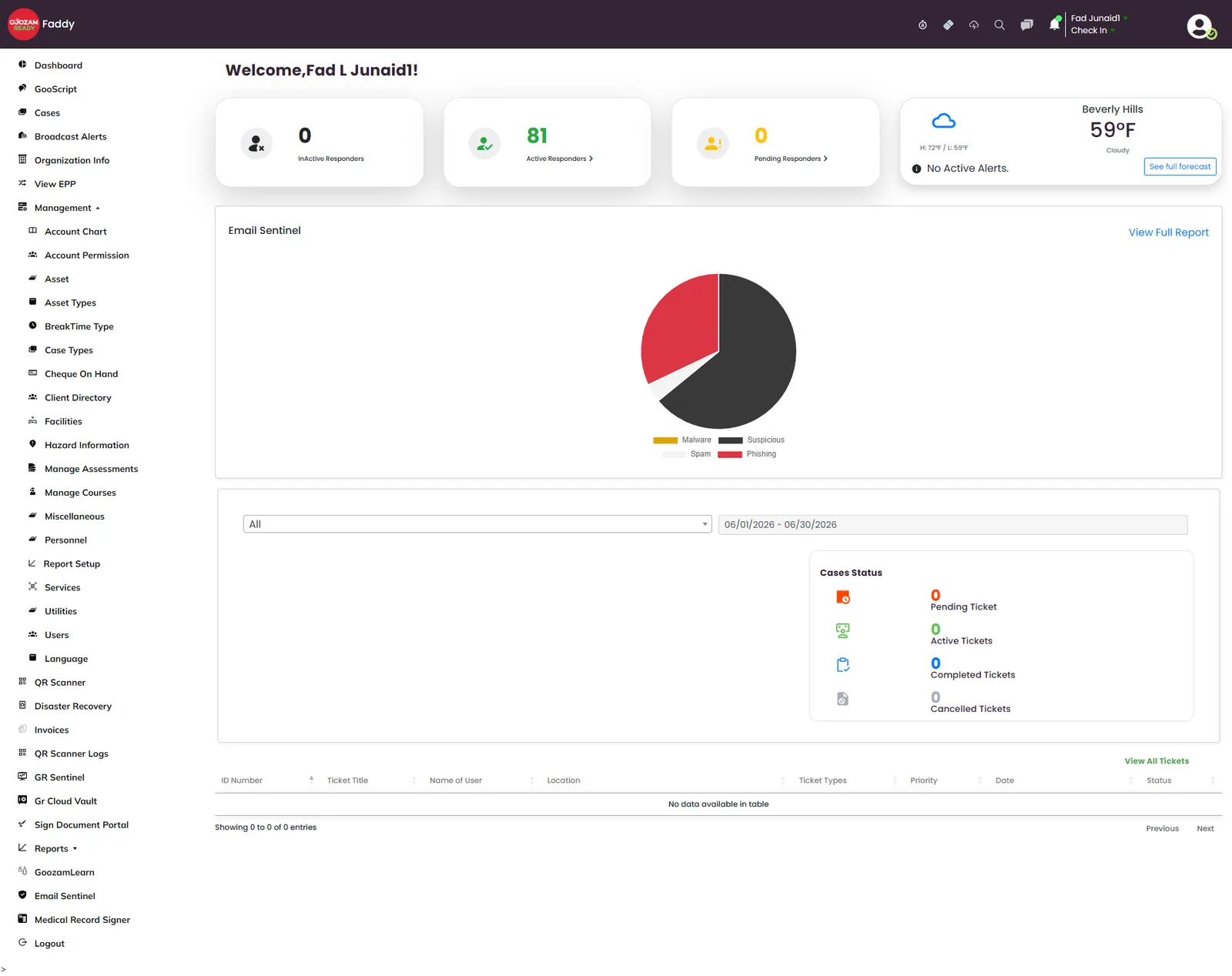Click the Cheque On Hand icon
Image resolution: width=1232 pixels, height=976 pixels.
click(32, 373)
